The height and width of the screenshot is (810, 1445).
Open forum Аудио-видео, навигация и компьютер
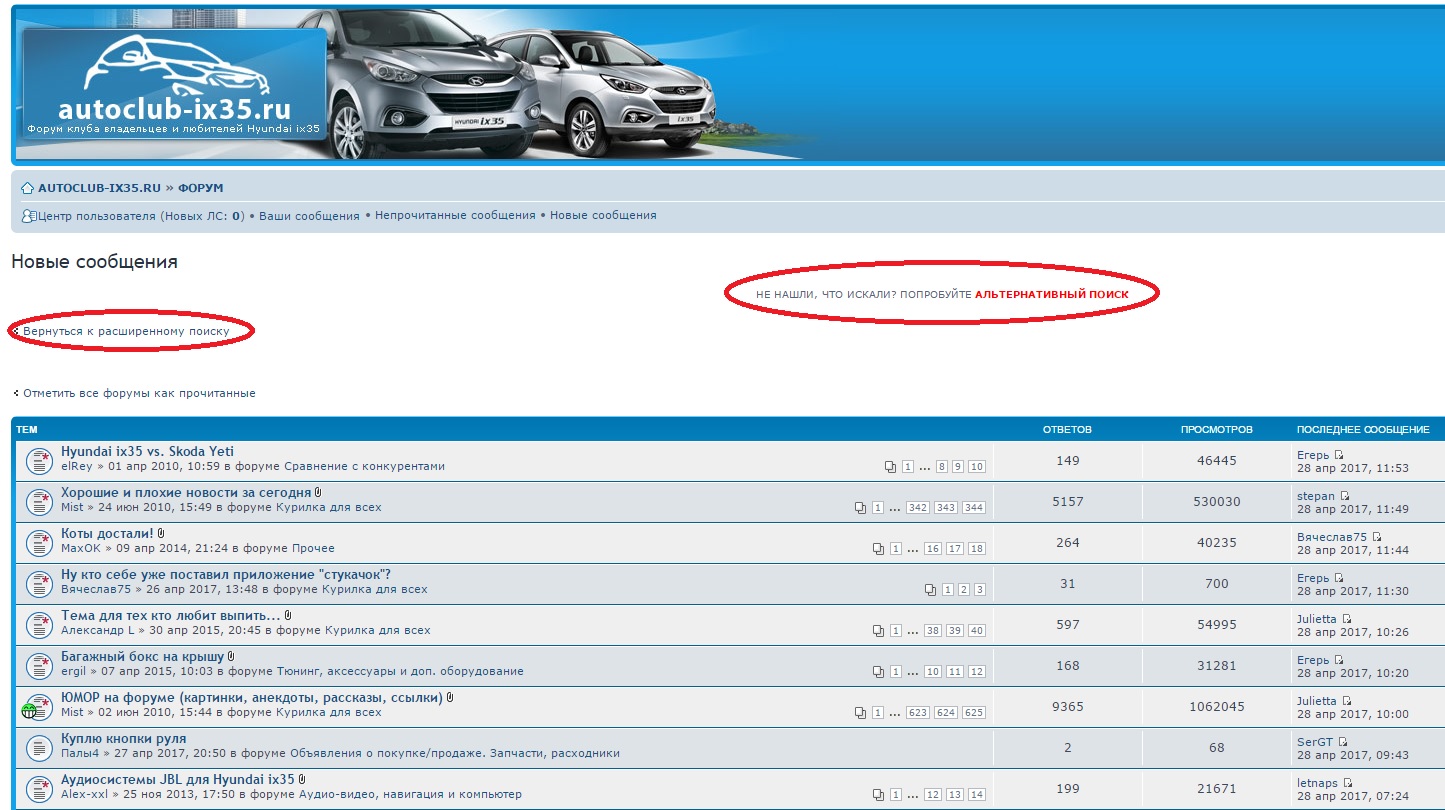tap(410, 794)
